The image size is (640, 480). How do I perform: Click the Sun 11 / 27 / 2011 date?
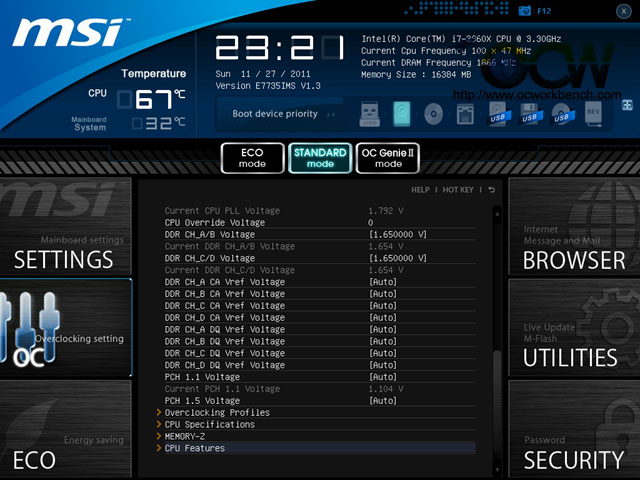263,74
